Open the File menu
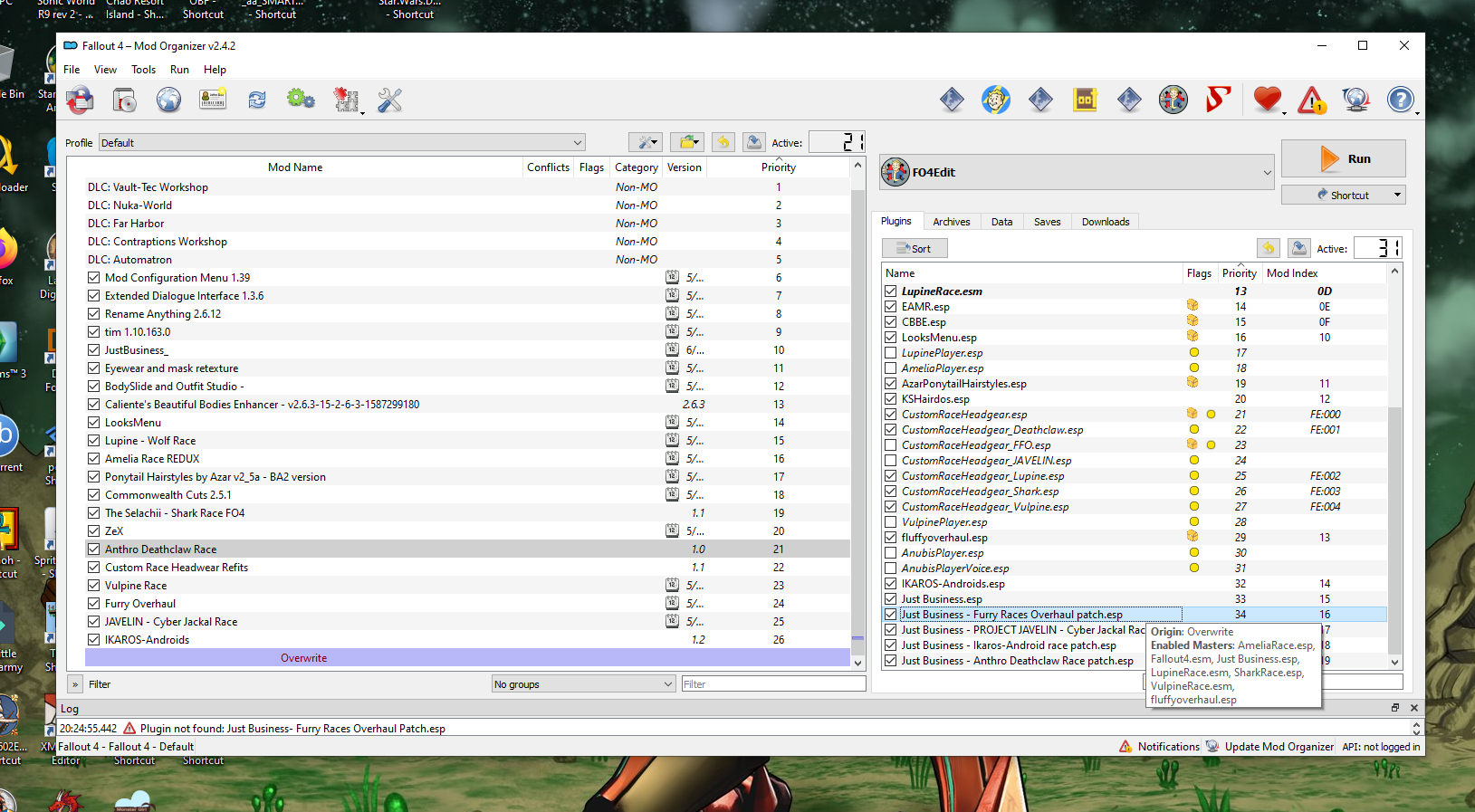The height and width of the screenshot is (812, 1475). click(x=72, y=70)
